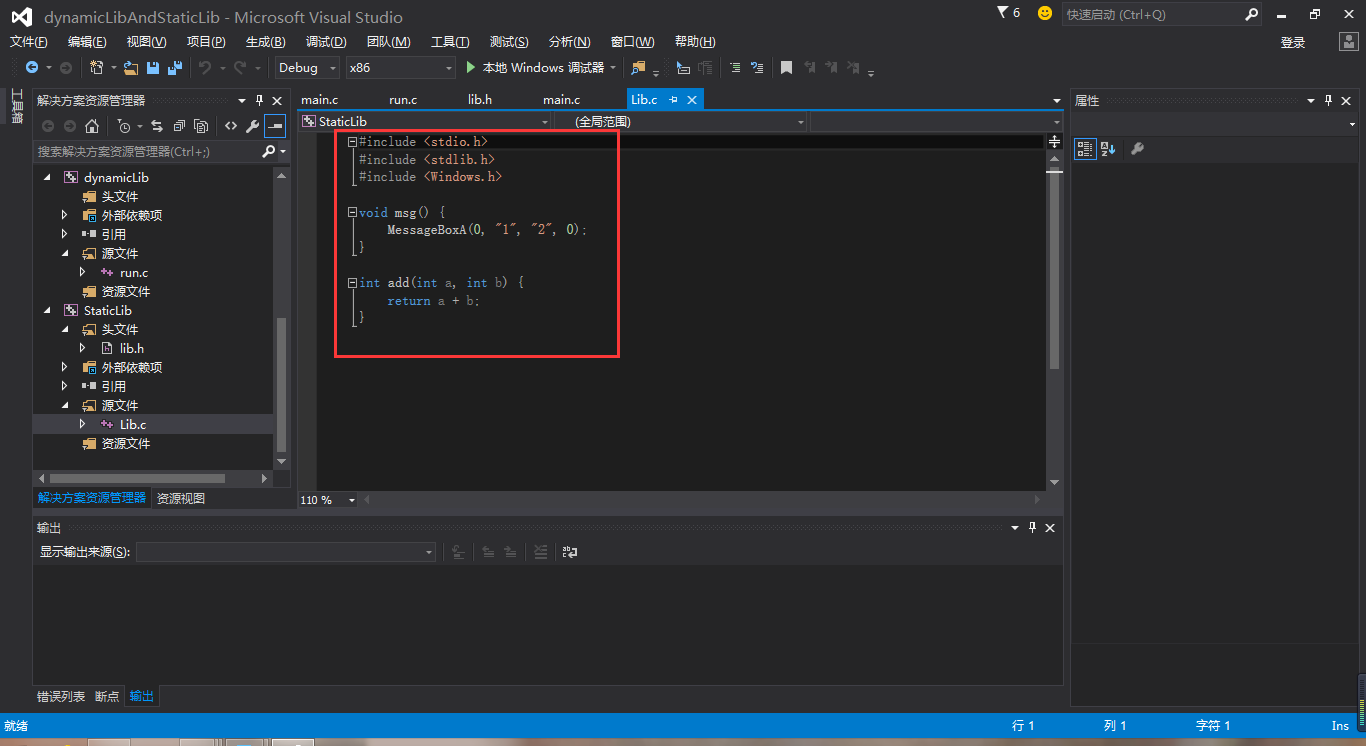Click the Save All toolbar icon
The width and height of the screenshot is (1366, 746).
[x=175, y=68]
